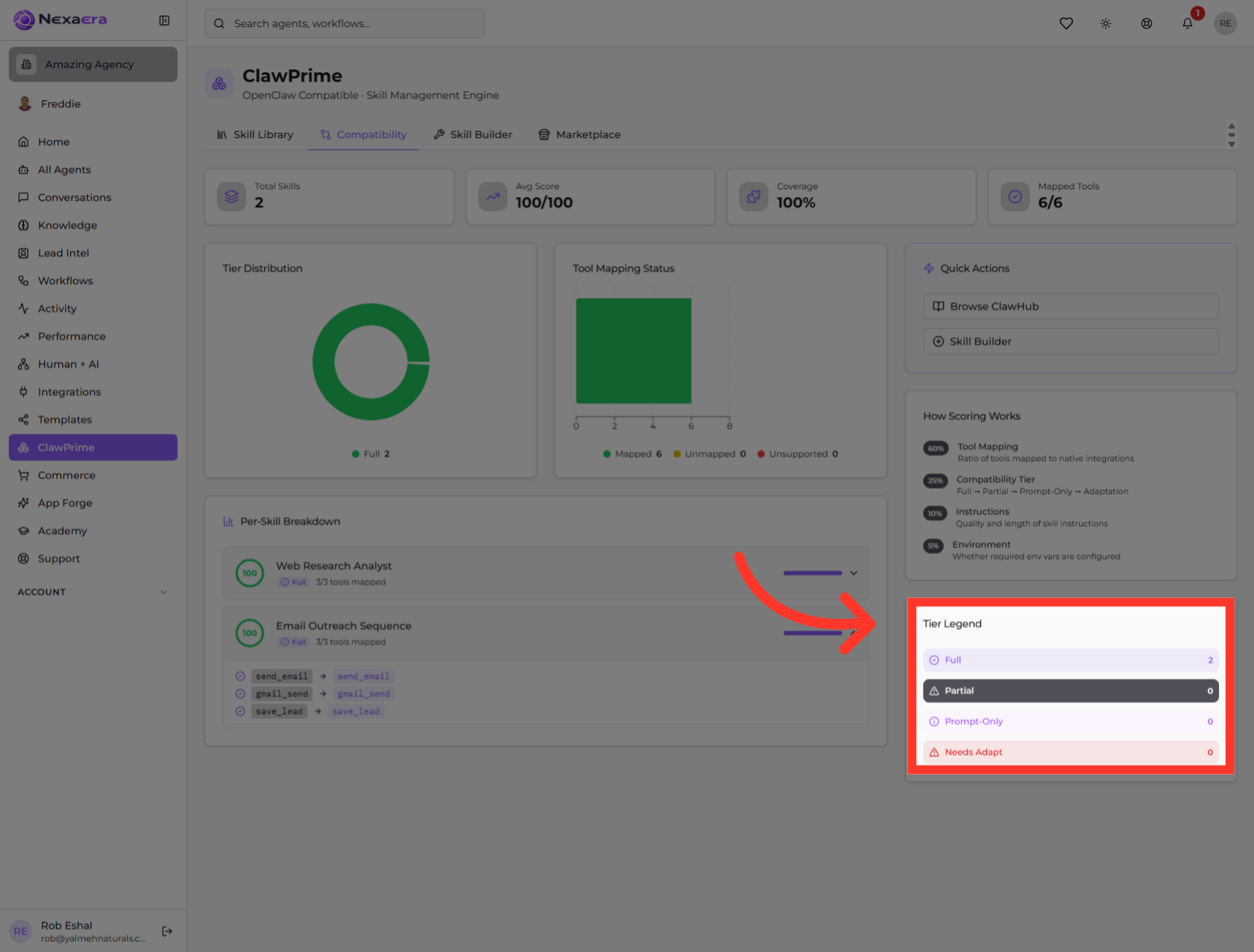Viewport: 1254px width, 952px height.
Task: Select Full tier legend row
Action: pyautogui.click(x=1070, y=660)
